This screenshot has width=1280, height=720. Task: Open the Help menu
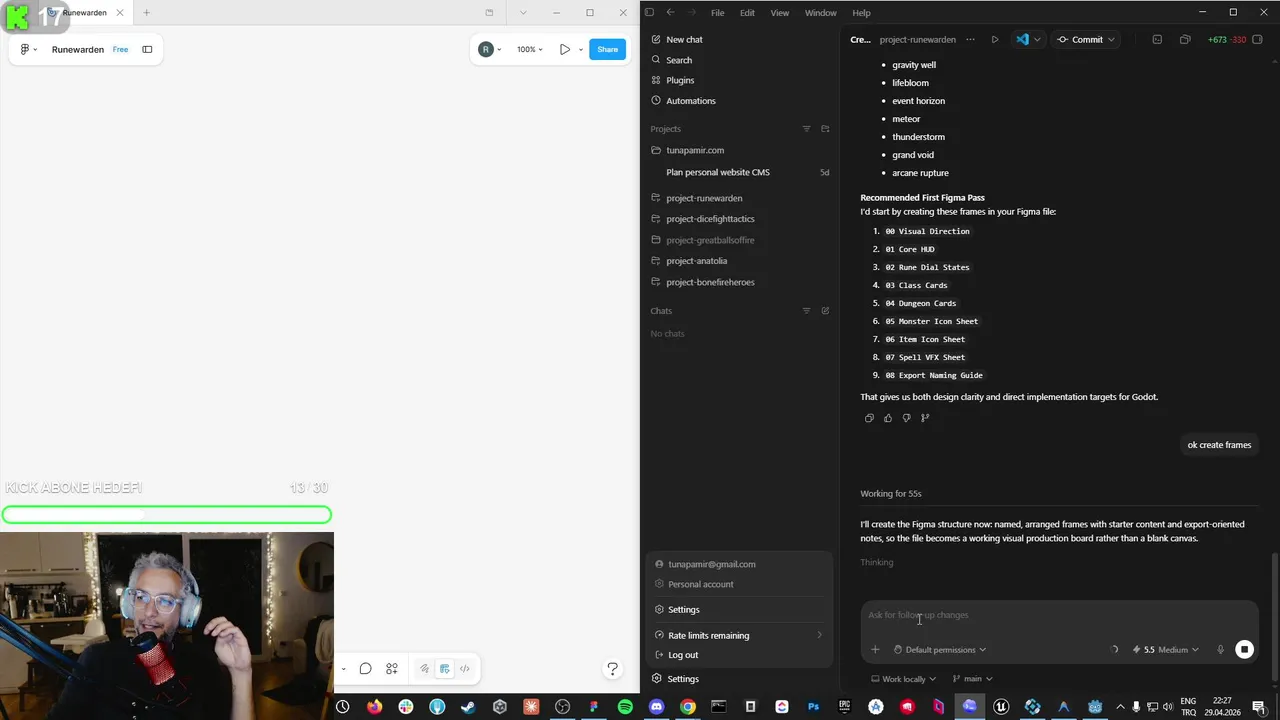[861, 13]
